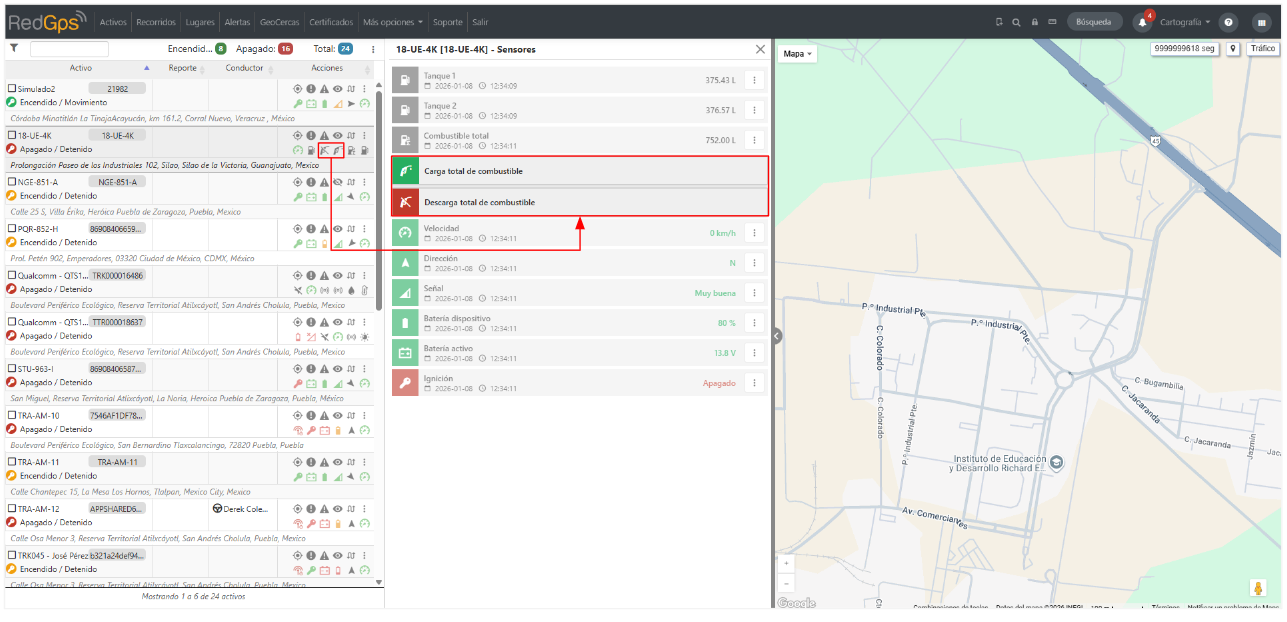Click the magnifier search icon in top bar
This screenshot has width=1287, height=622.
tap(1016, 22)
